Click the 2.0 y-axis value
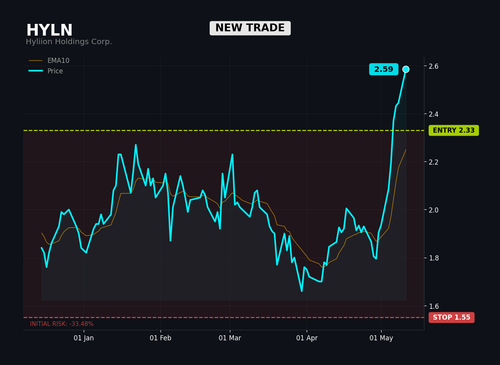Viewport: 500px width, 365px height. (433, 210)
